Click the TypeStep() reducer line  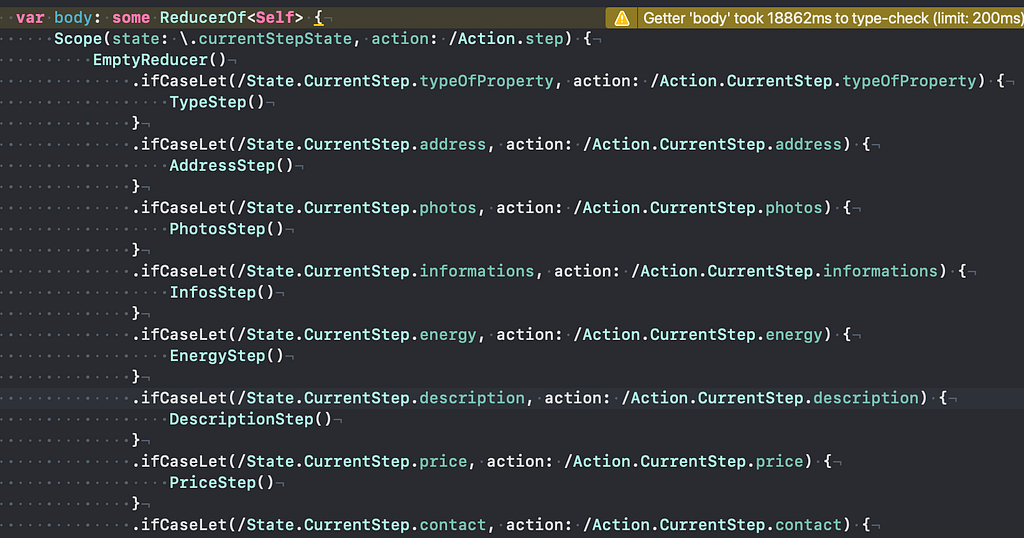217,103
